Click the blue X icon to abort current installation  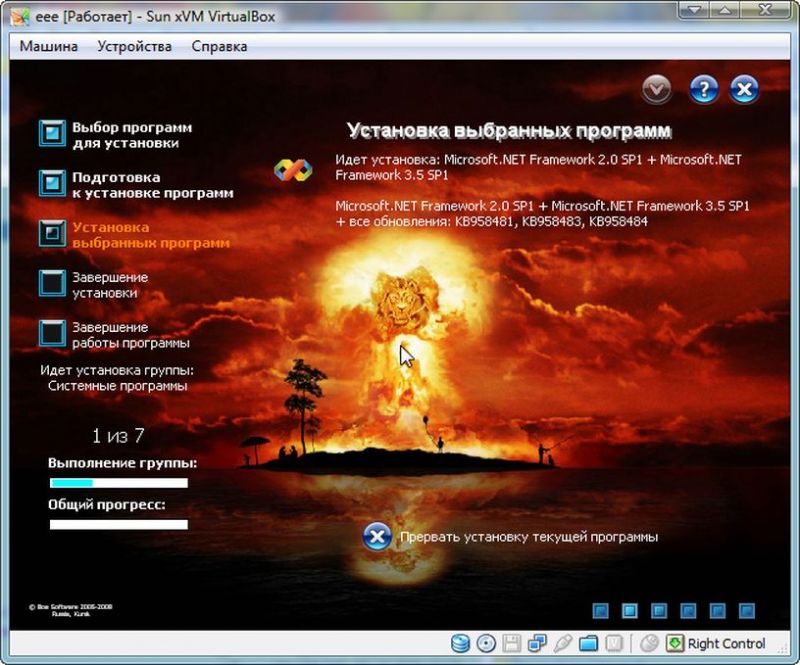376,537
